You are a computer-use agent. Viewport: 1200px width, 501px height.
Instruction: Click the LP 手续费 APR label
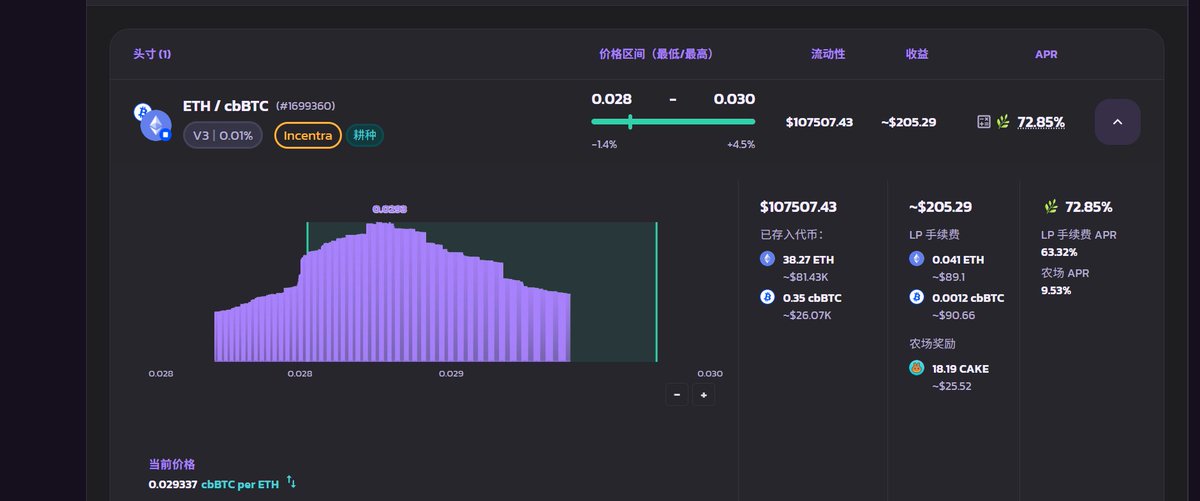(1079, 235)
